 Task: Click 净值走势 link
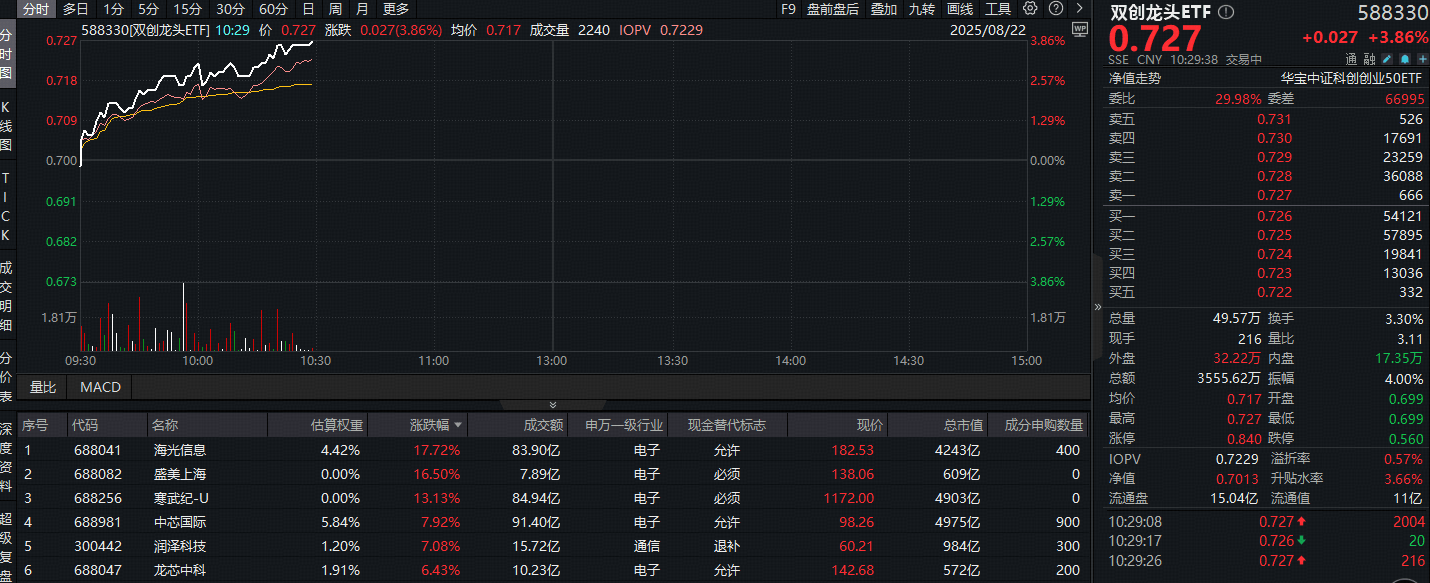1134,78
